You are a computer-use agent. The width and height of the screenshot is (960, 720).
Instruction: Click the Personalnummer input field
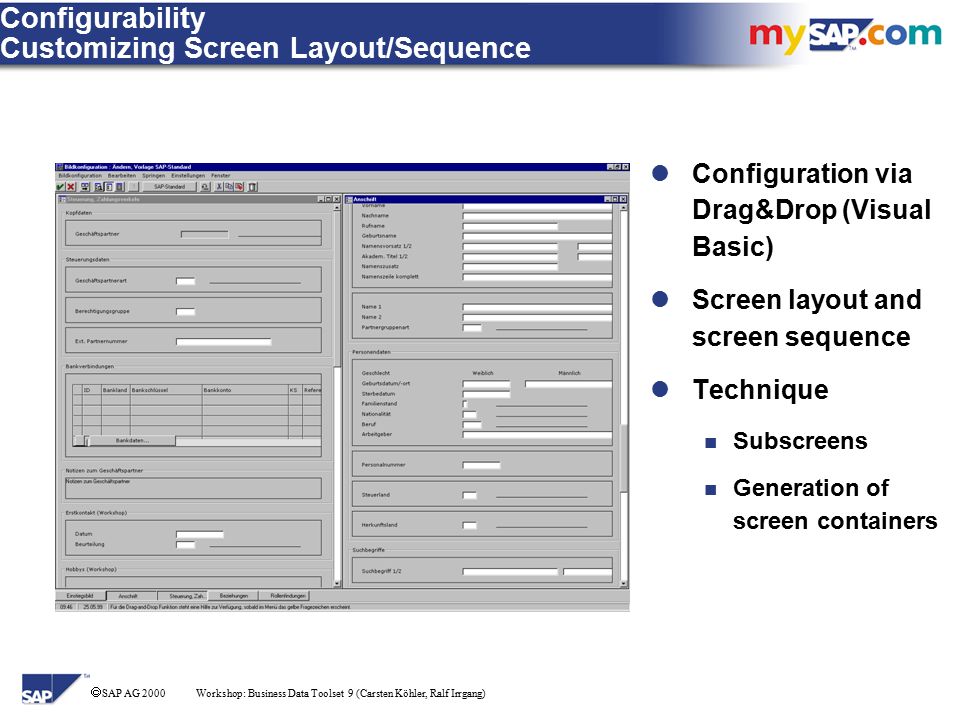481,465
